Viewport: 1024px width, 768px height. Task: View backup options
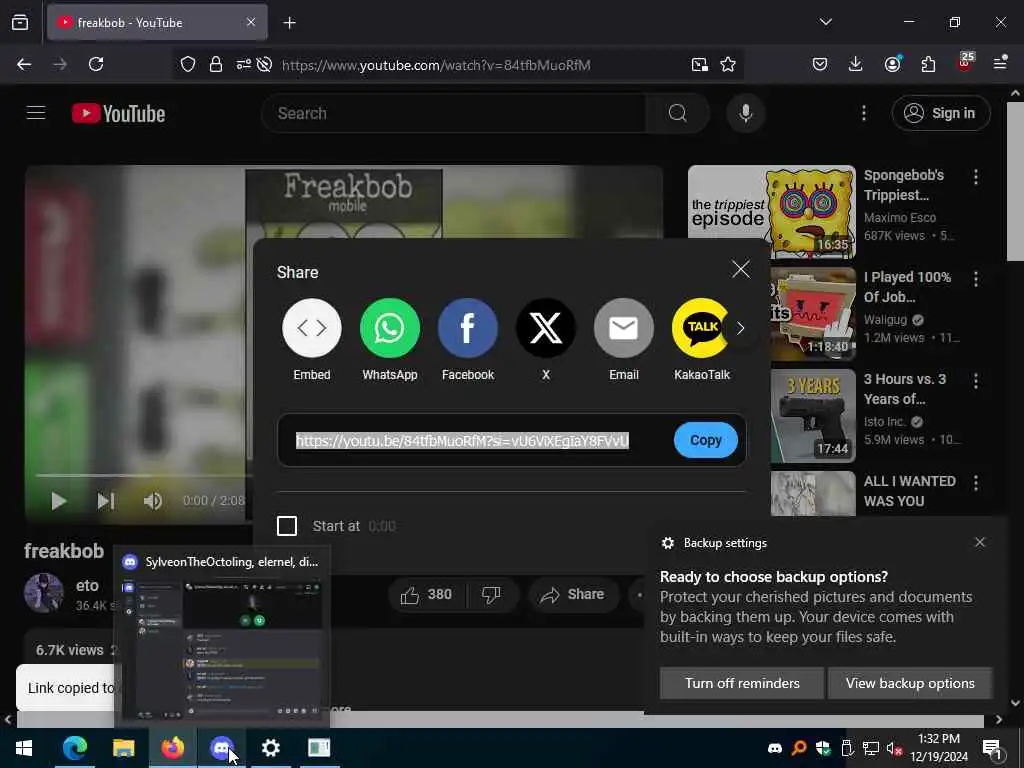click(x=910, y=683)
